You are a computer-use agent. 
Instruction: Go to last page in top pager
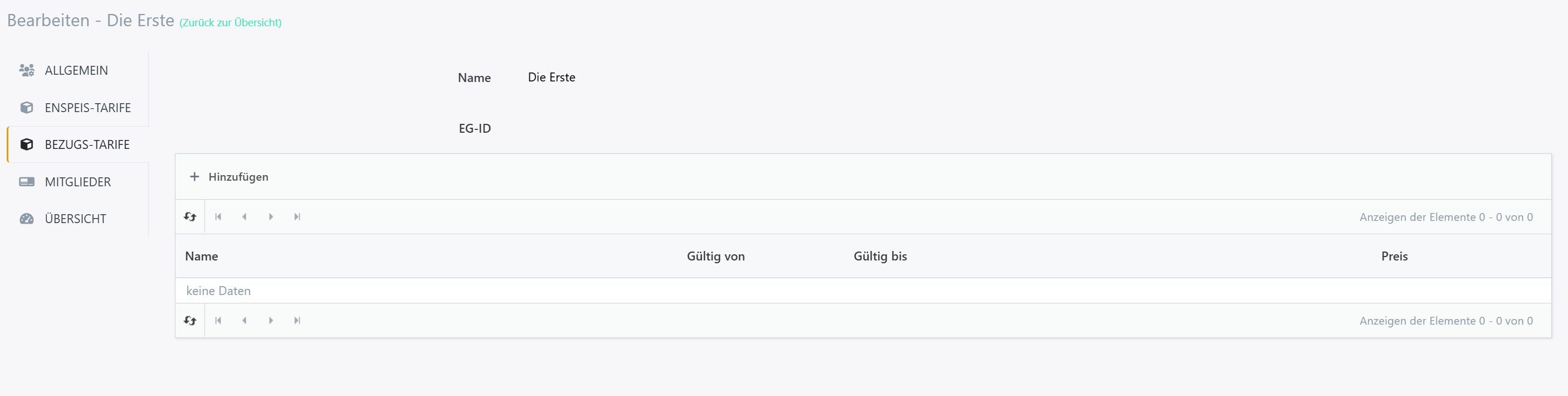click(297, 217)
